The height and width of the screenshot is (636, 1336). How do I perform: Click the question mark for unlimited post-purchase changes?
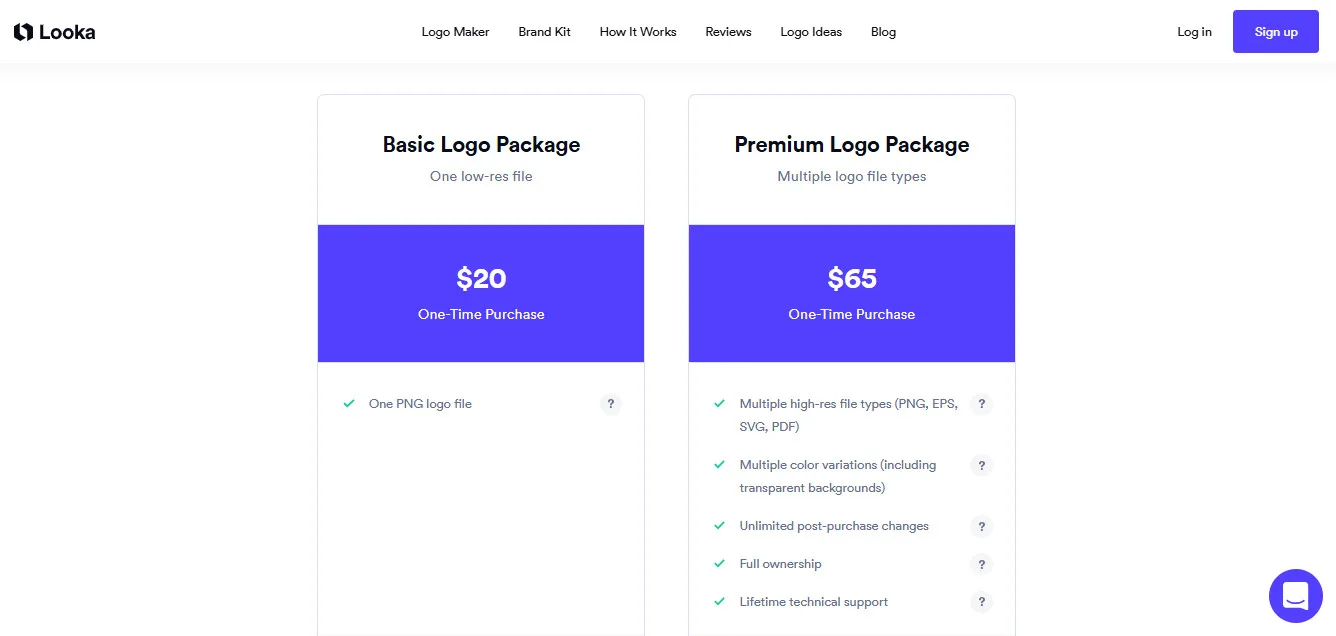[981, 526]
